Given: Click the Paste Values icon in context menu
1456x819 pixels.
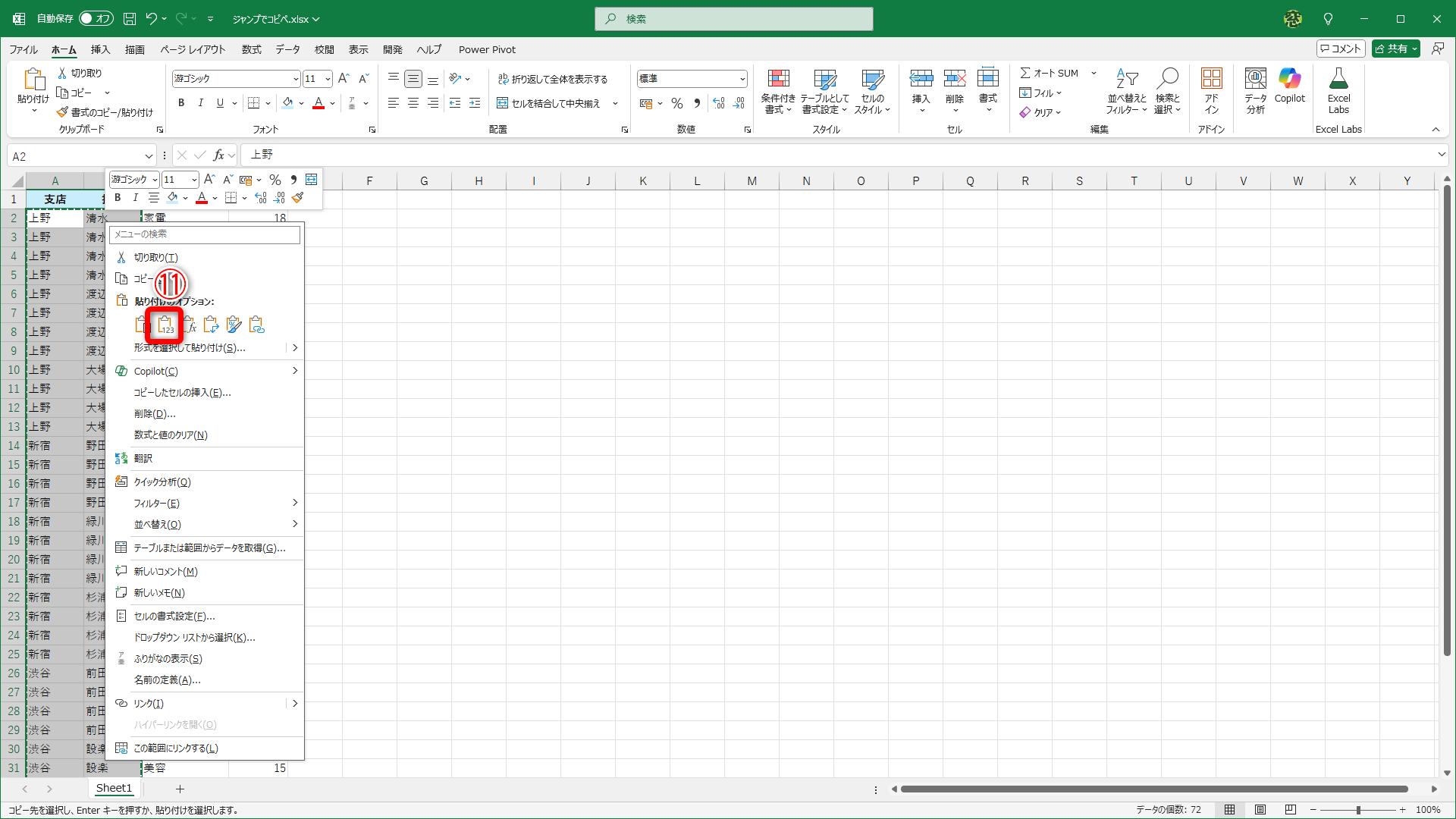Looking at the screenshot, I should [x=165, y=325].
